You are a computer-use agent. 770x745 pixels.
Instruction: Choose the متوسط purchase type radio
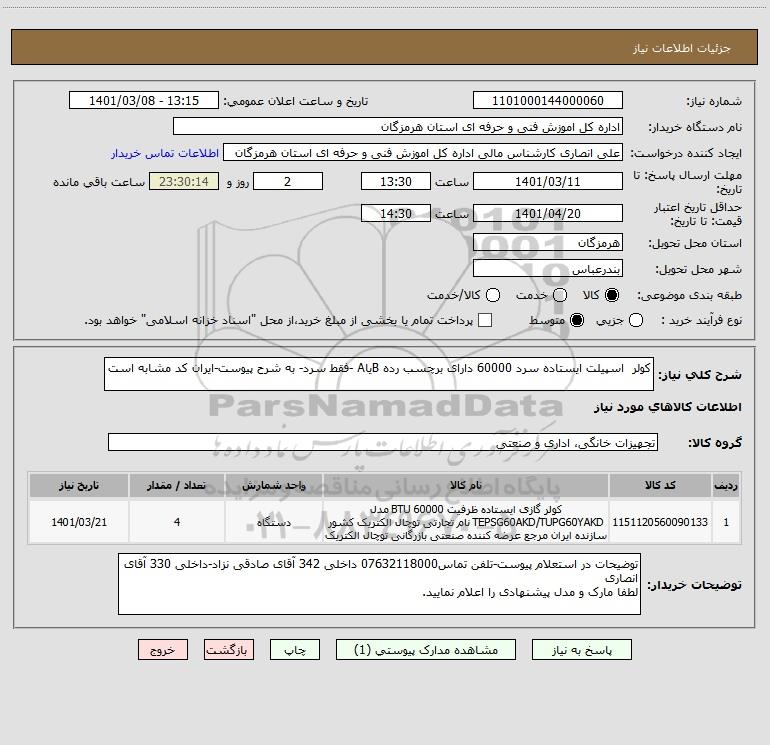[x=577, y=320]
